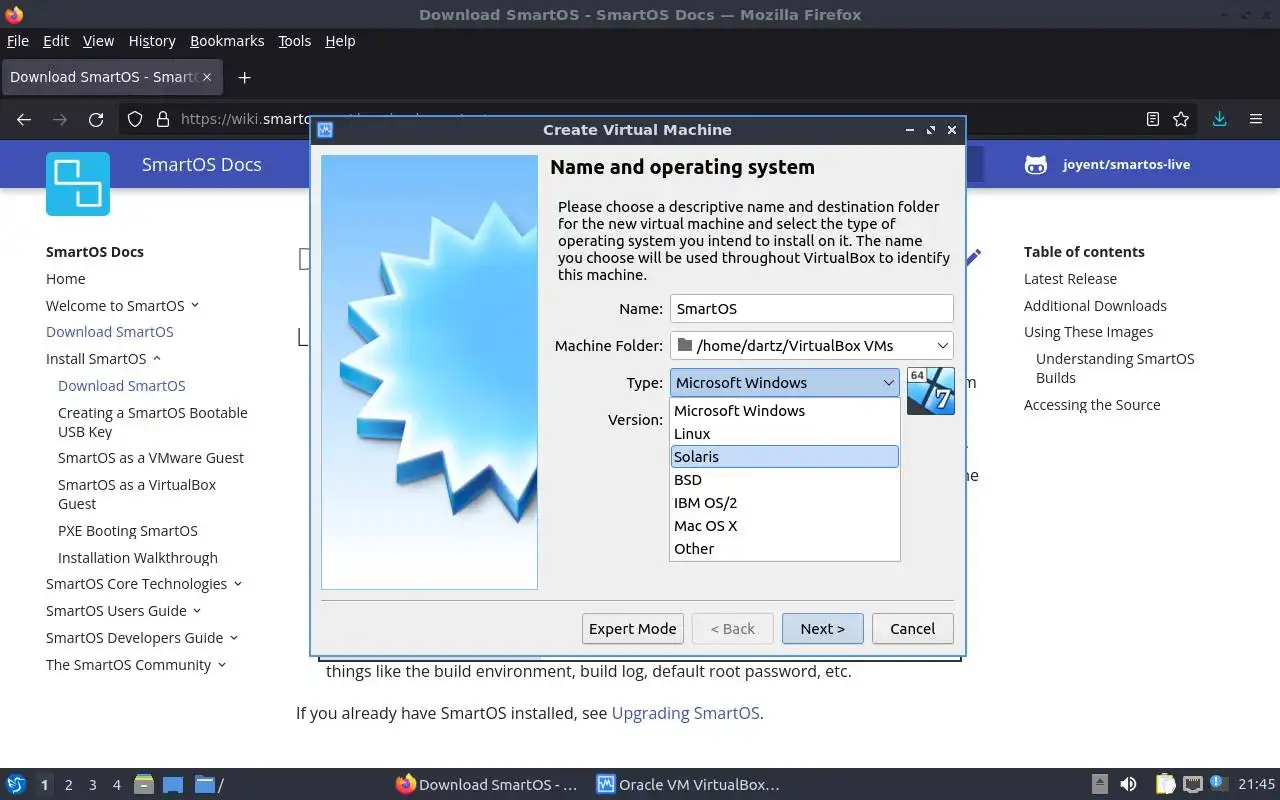
Task: Click the show desktop icon in the taskbar
Action: pyautogui.click(x=173, y=785)
